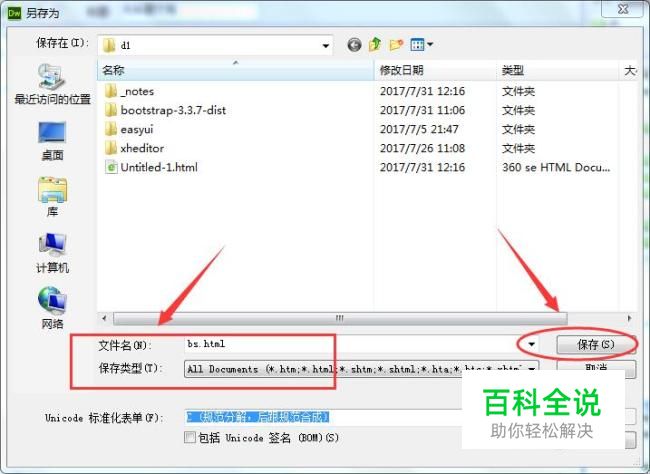Open Libraries (库) shortcut

(52, 197)
